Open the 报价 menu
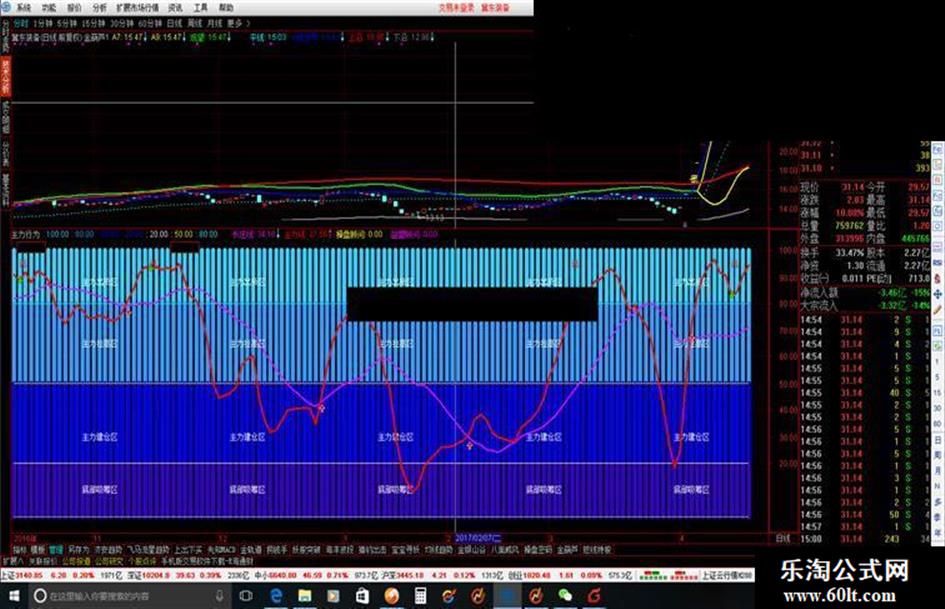The image size is (945, 609). coord(74,8)
